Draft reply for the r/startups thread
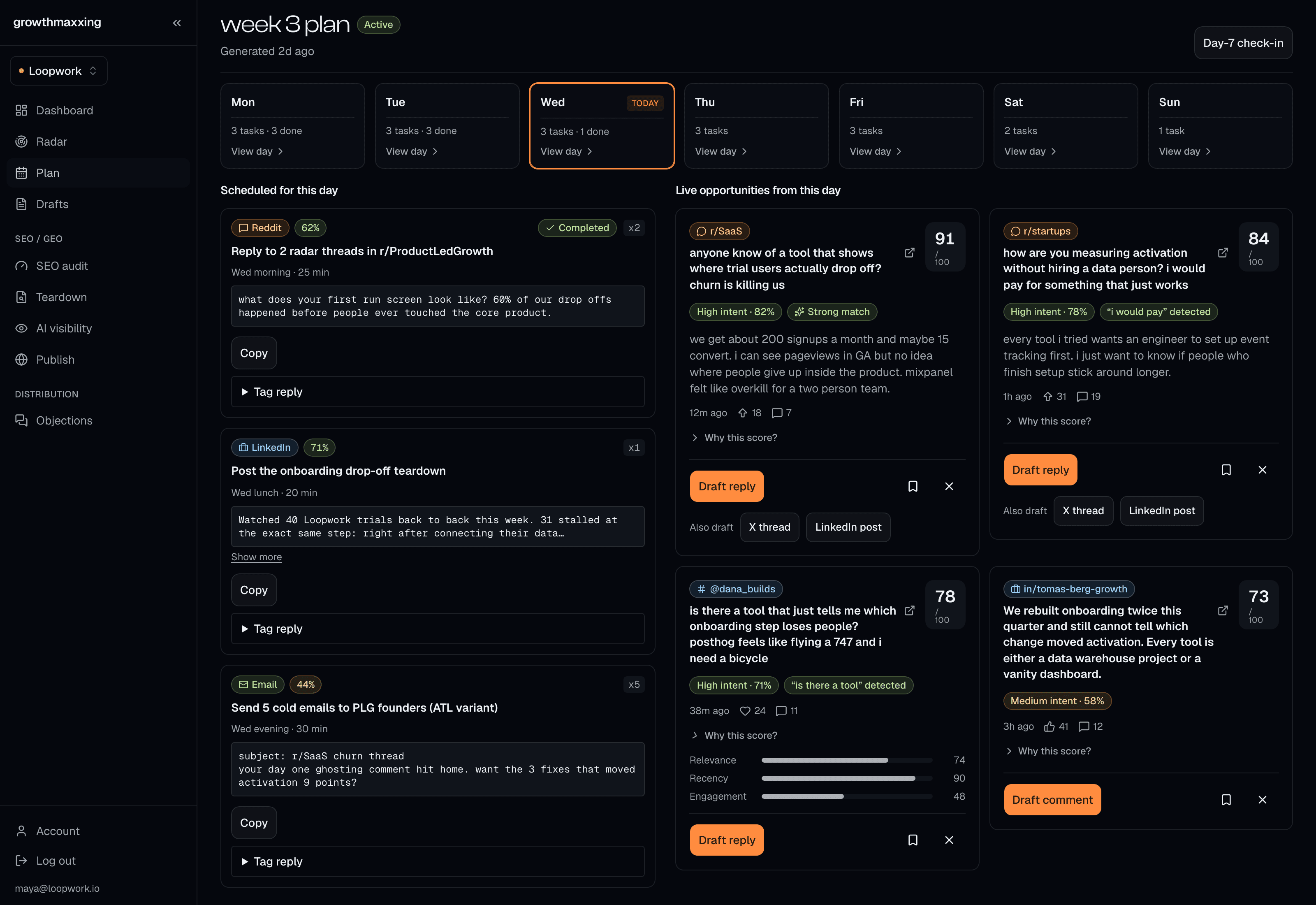1316x905 pixels. coord(1040,469)
